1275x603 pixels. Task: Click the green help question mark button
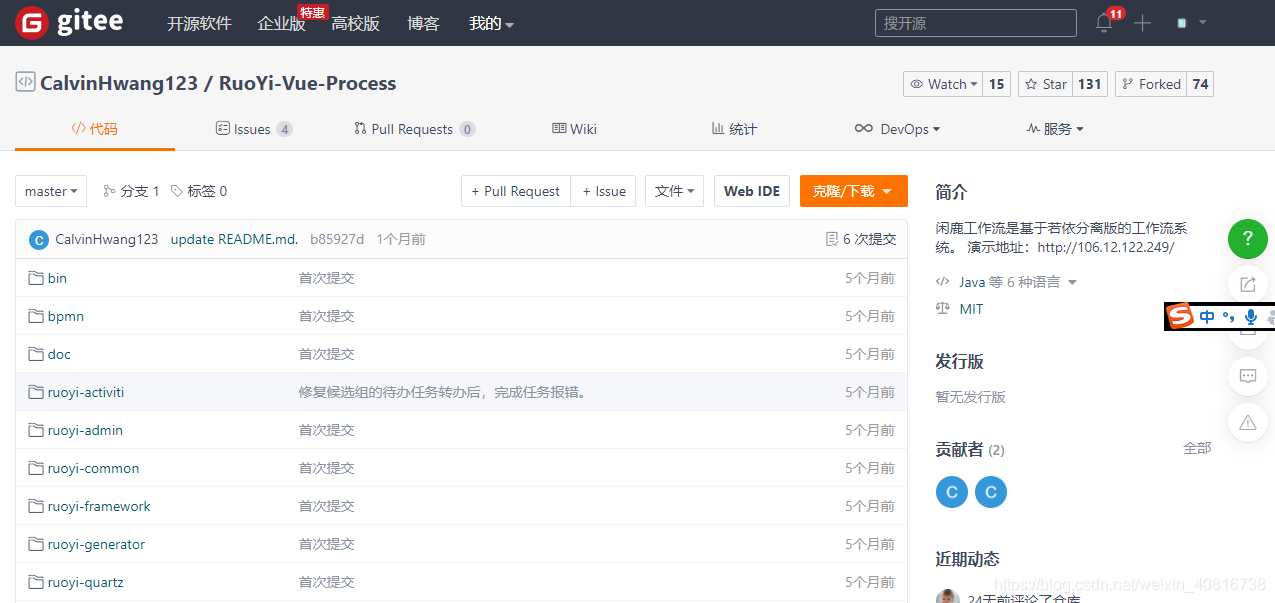tap(1247, 238)
